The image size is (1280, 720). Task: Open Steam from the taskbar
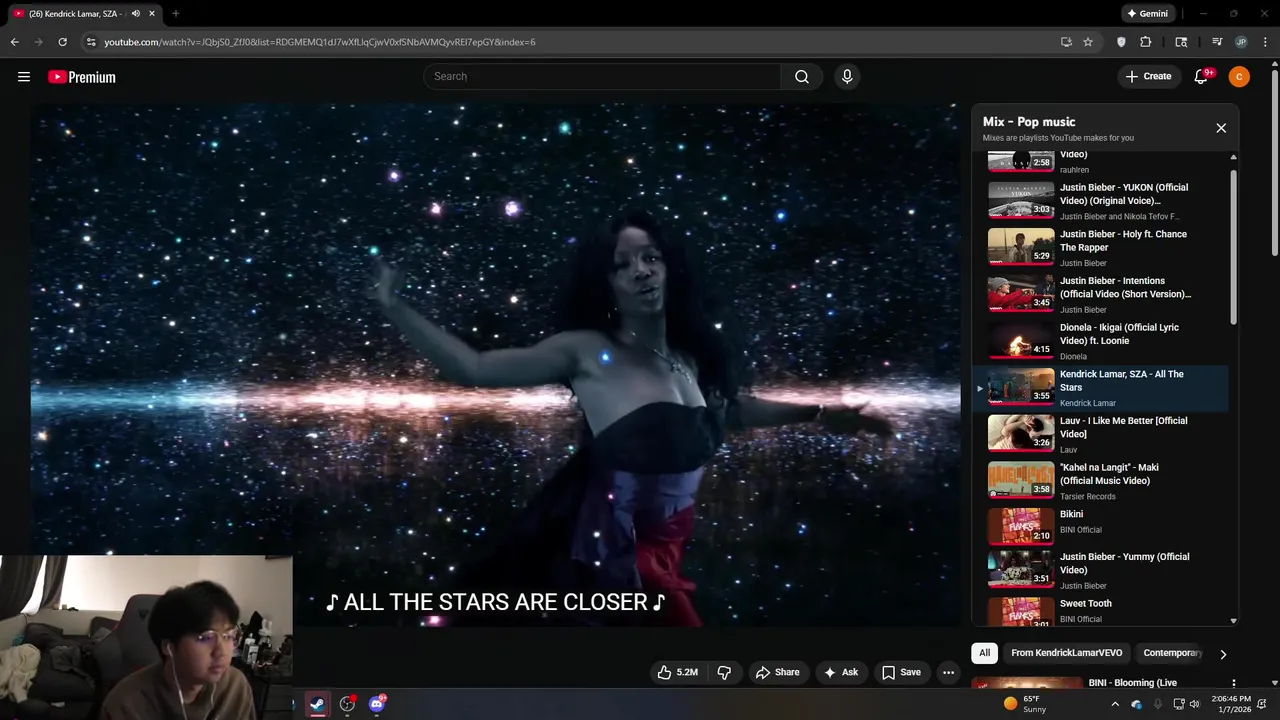click(317, 704)
